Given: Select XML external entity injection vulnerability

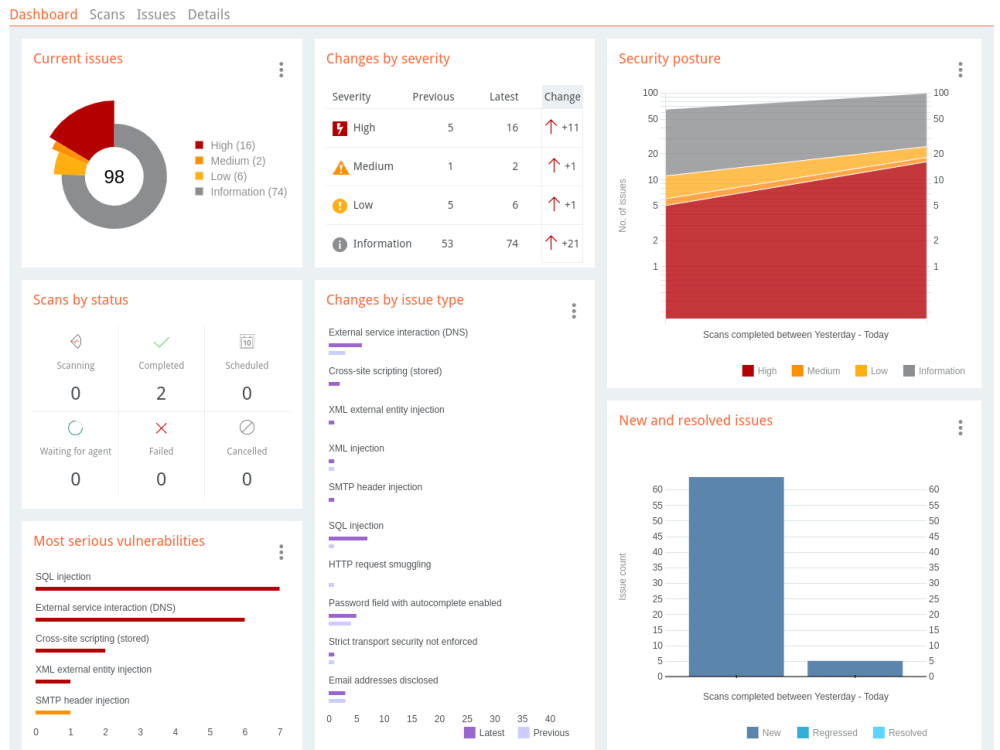Looking at the screenshot, I should tap(93, 670).
